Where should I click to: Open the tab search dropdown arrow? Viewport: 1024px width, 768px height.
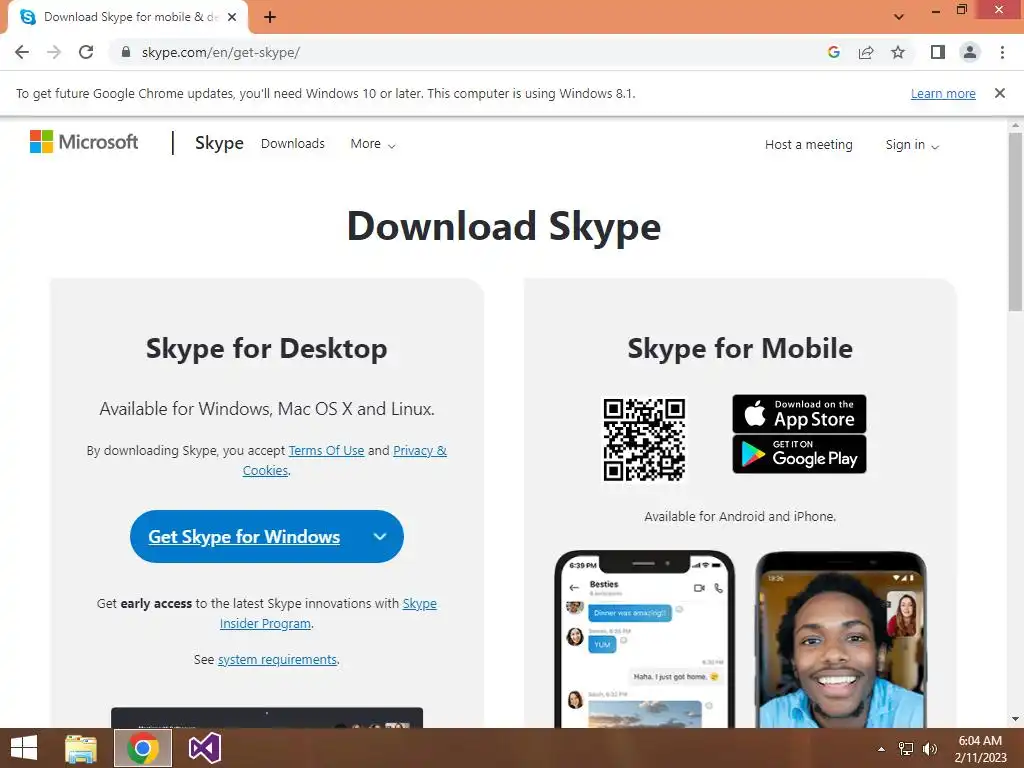899,17
